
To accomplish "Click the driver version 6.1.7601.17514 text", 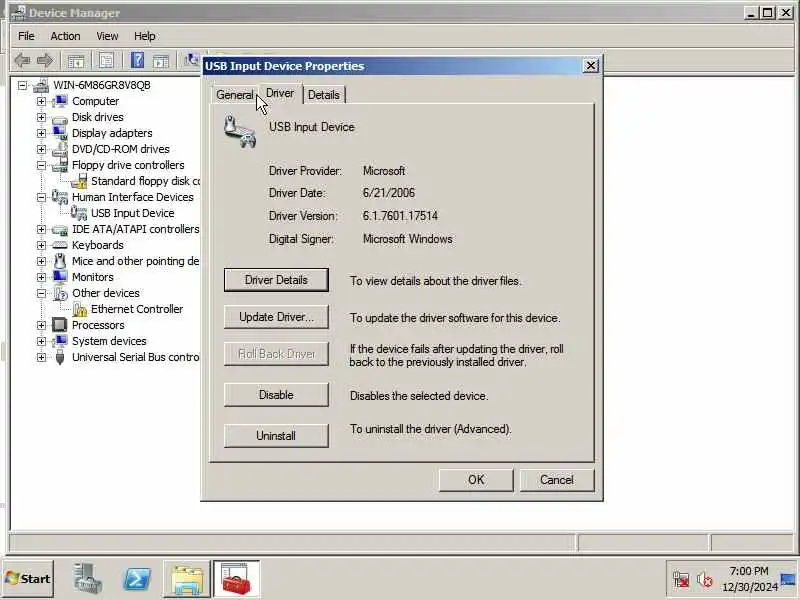I will 400,216.
